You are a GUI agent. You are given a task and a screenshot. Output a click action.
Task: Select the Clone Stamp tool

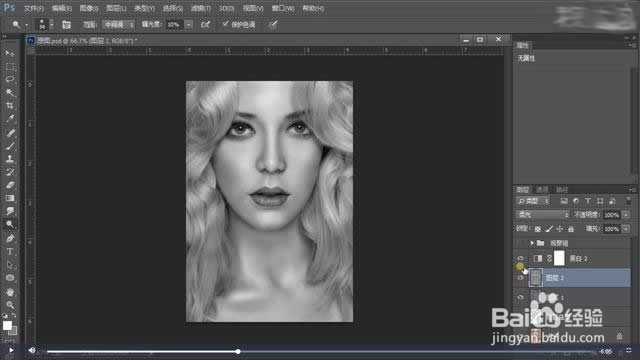pos(10,159)
